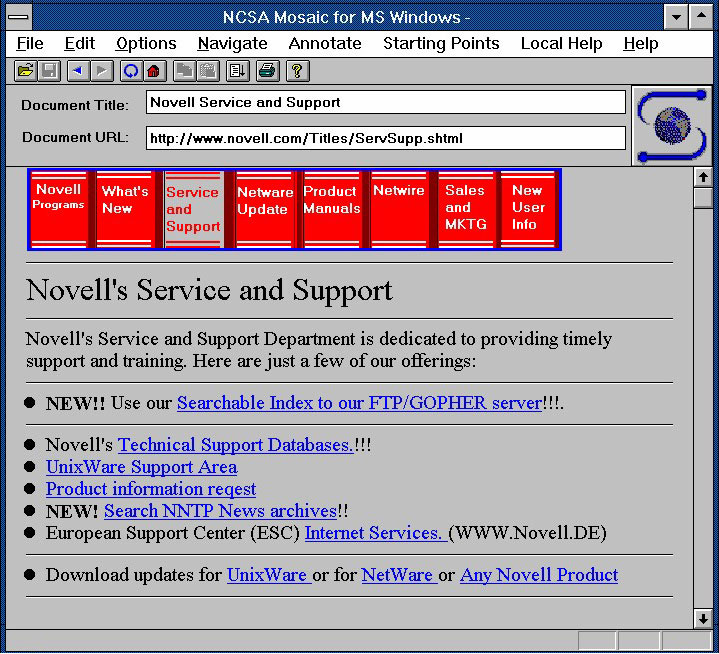Open the Edit menu

pyautogui.click(x=79, y=44)
